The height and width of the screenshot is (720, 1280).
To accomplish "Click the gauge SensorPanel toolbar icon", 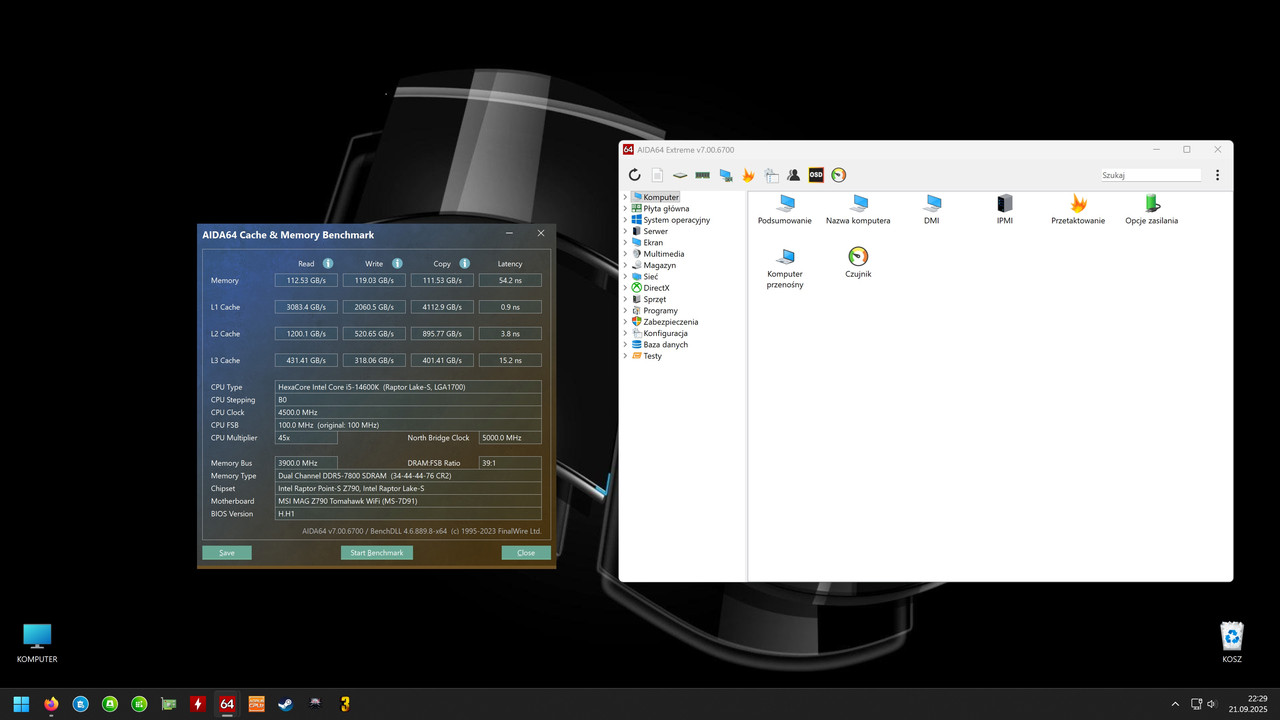I will 839,175.
